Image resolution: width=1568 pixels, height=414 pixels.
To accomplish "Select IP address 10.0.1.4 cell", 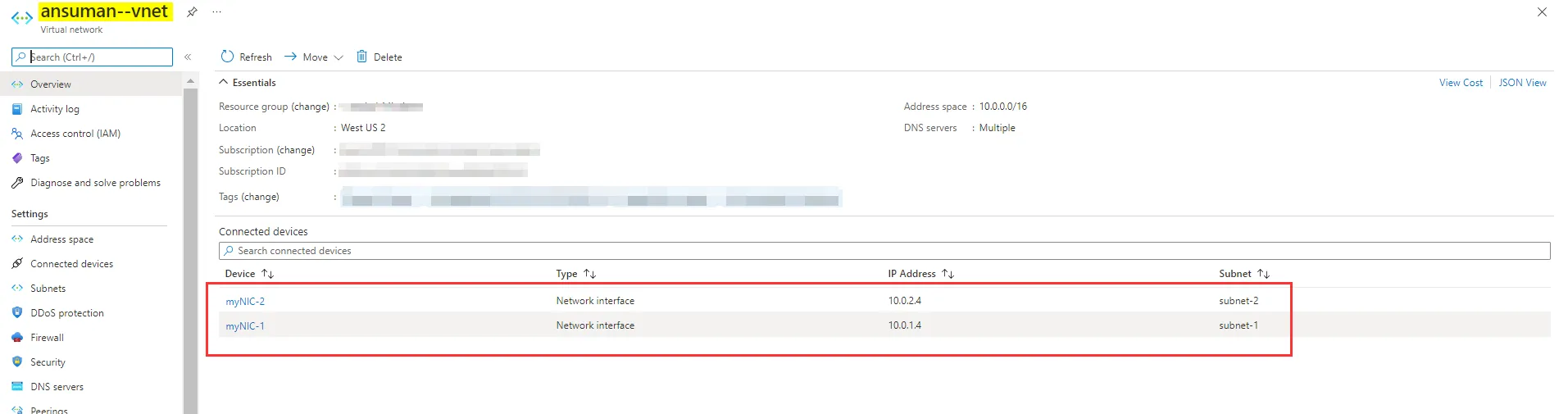I will 904,325.
